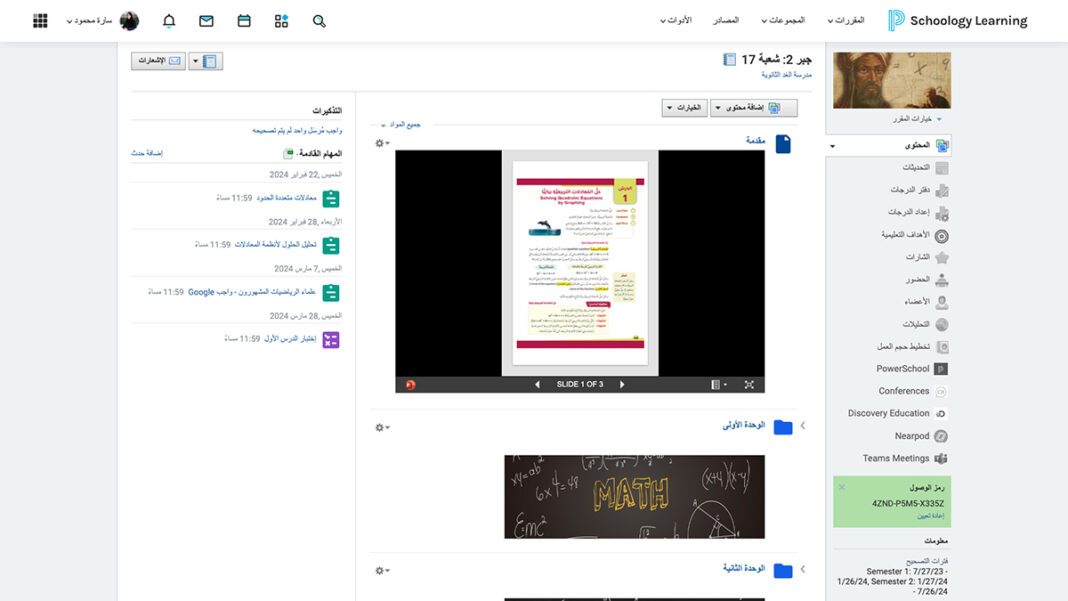Open the notifications bell icon
This screenshot has height=601, width=1068.
[x=169, y=20]
